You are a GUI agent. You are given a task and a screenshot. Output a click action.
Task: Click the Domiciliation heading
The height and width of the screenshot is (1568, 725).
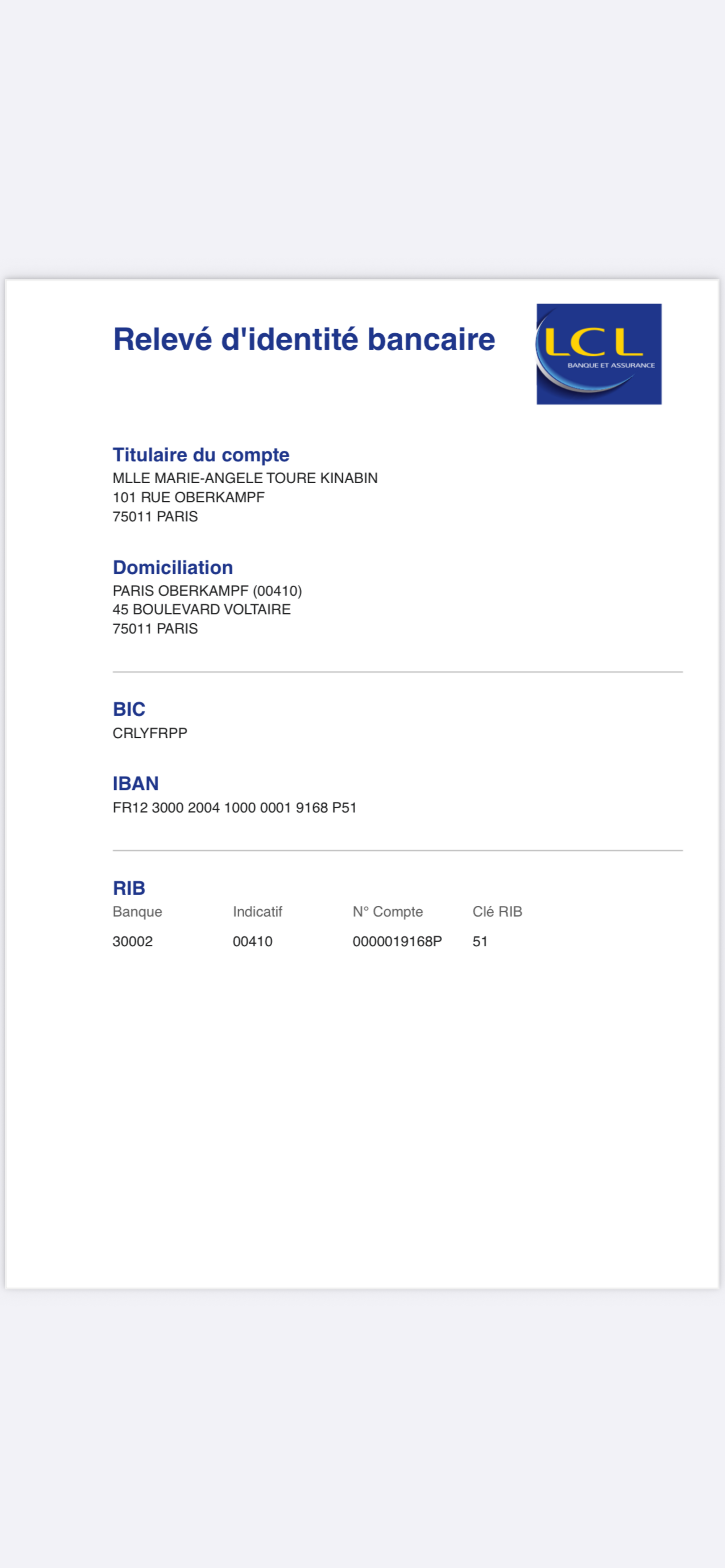173,567
